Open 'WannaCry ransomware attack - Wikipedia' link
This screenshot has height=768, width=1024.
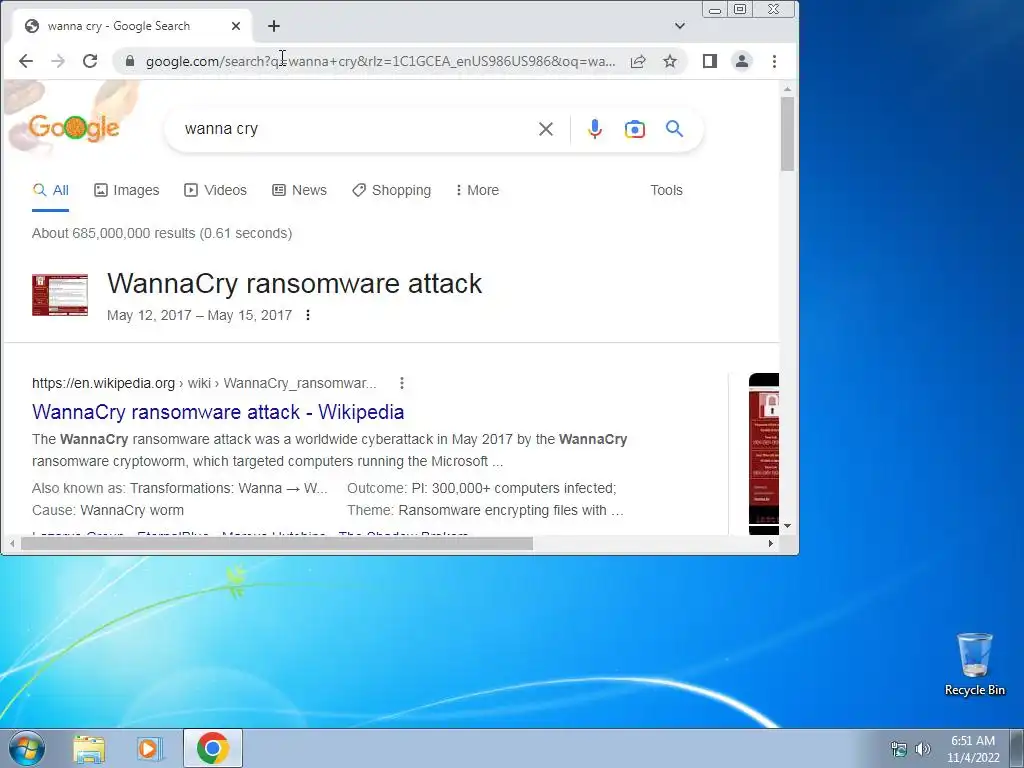pyautogui.click(x=218, y=412)
